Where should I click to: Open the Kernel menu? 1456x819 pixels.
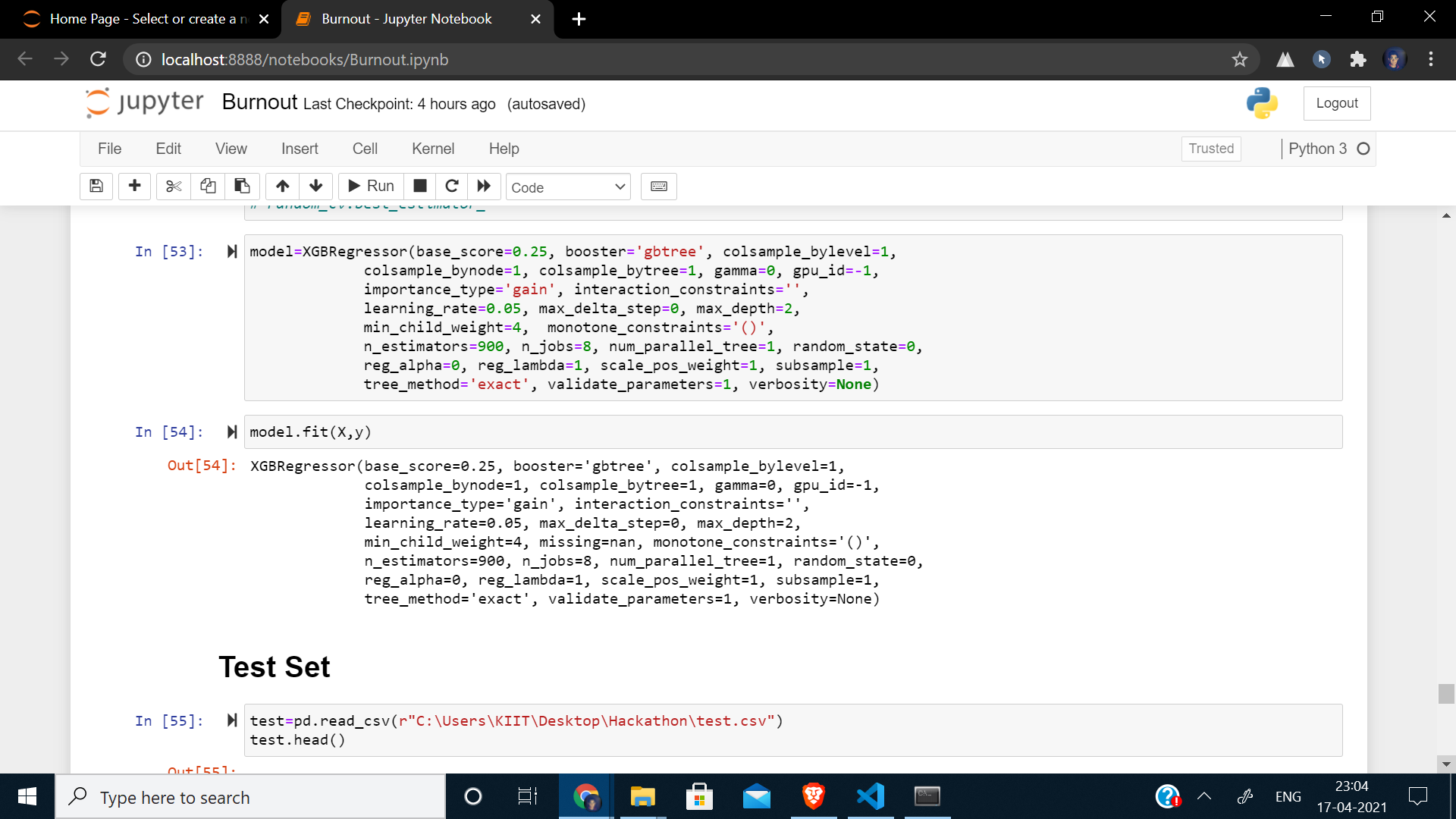432,149
